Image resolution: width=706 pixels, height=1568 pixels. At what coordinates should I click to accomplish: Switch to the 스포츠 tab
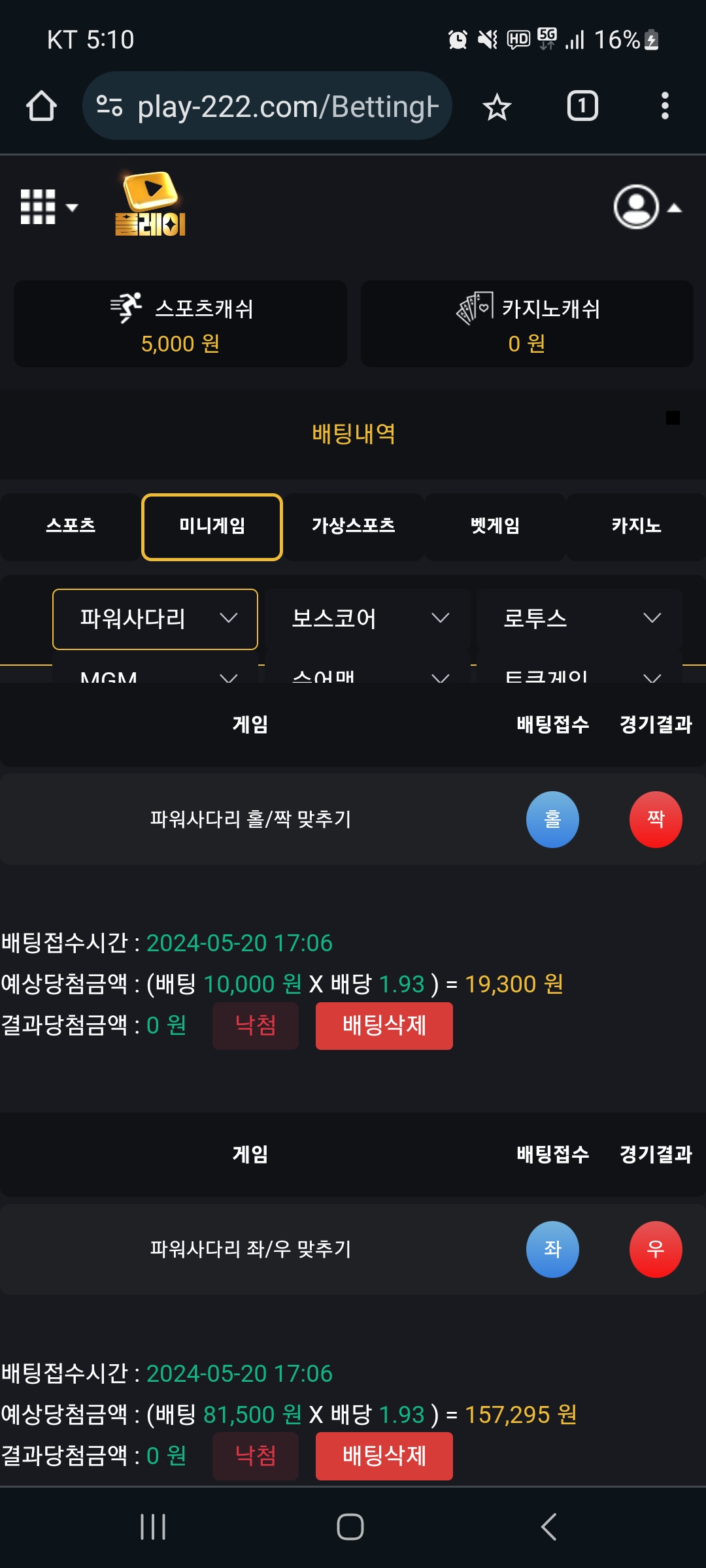[71, 527]
